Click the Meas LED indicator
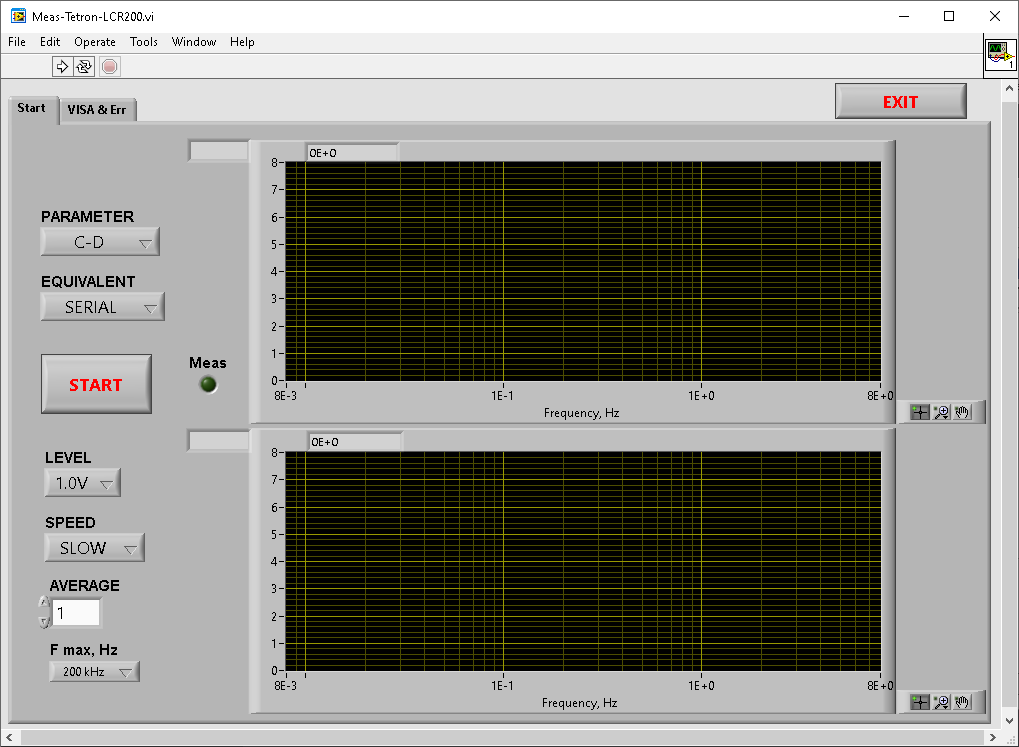This screenshot has width=1019, height=747. tap(208, 385)
